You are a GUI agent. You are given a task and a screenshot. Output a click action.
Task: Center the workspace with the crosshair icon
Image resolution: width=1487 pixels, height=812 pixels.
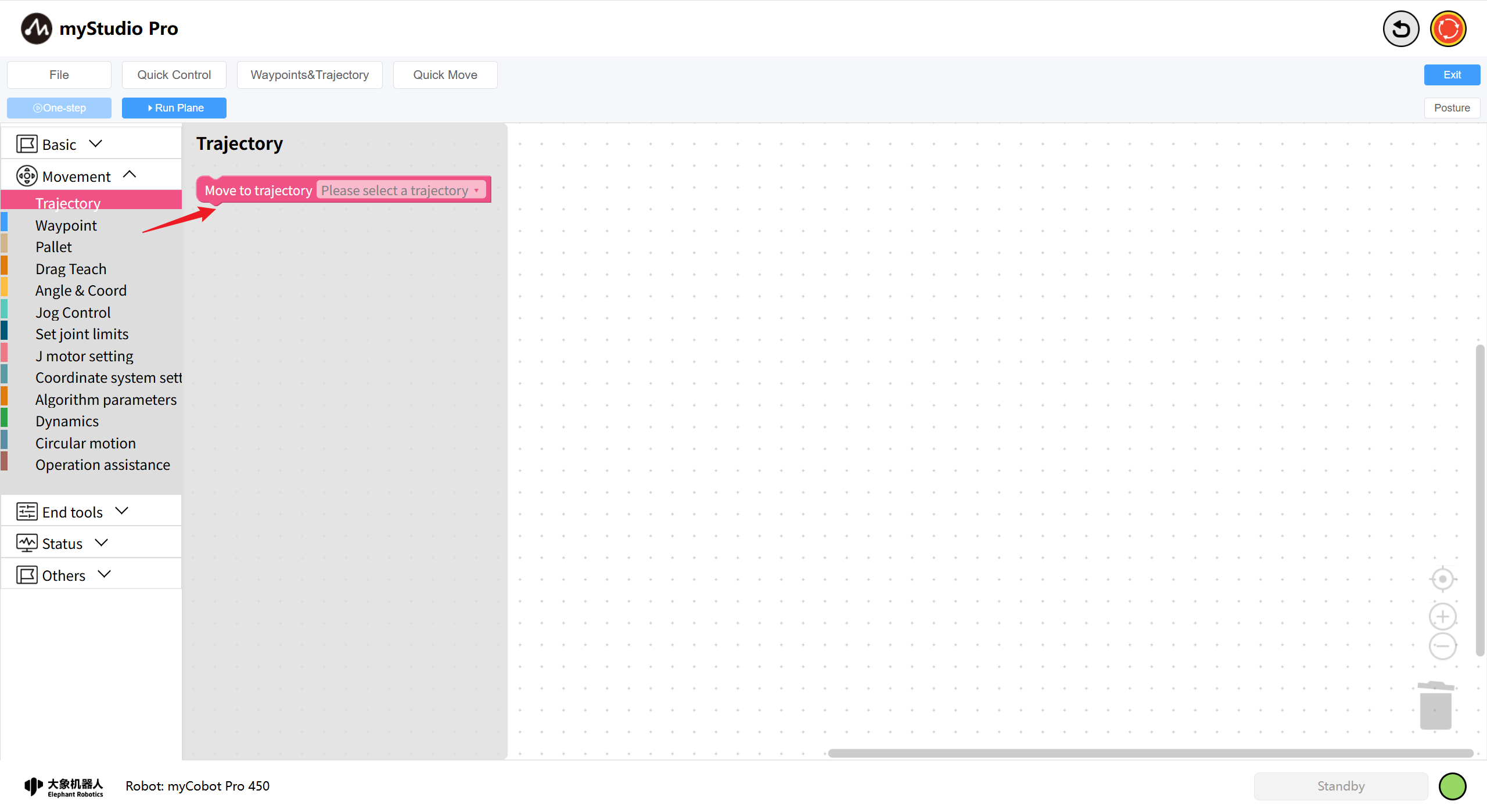(1442, 579)
